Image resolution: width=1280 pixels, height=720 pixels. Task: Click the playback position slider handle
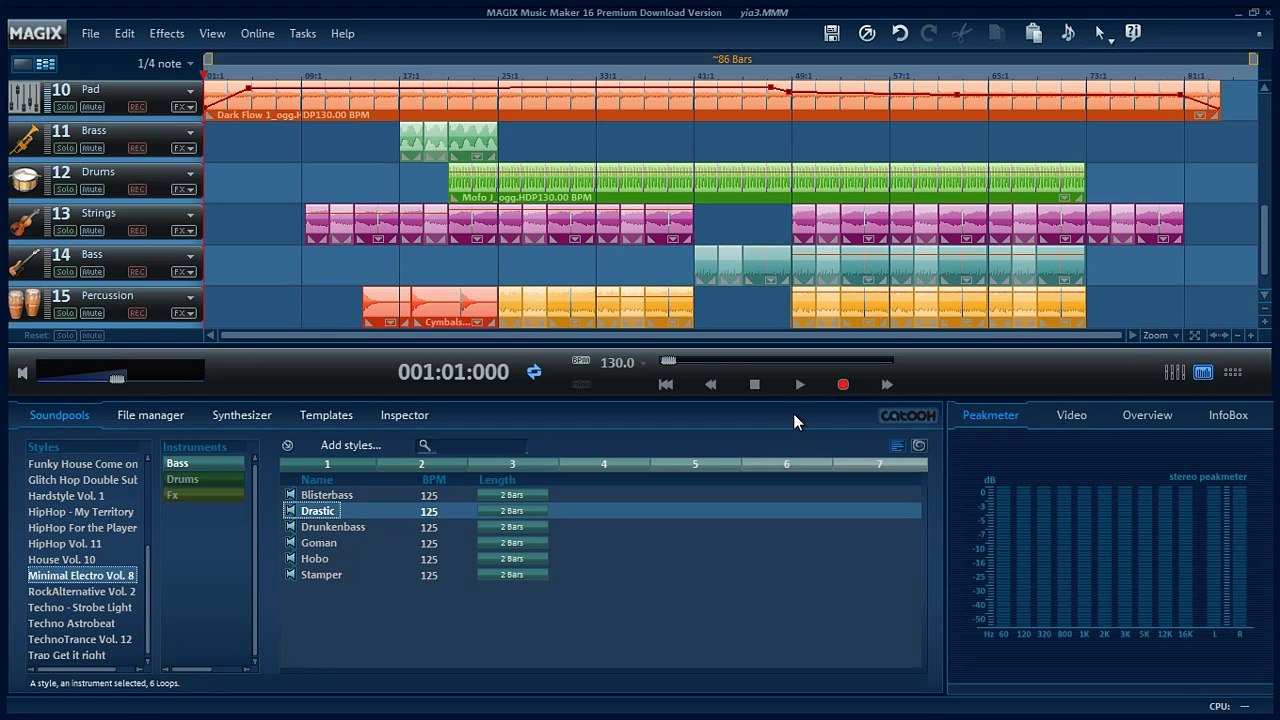[668, 360]
